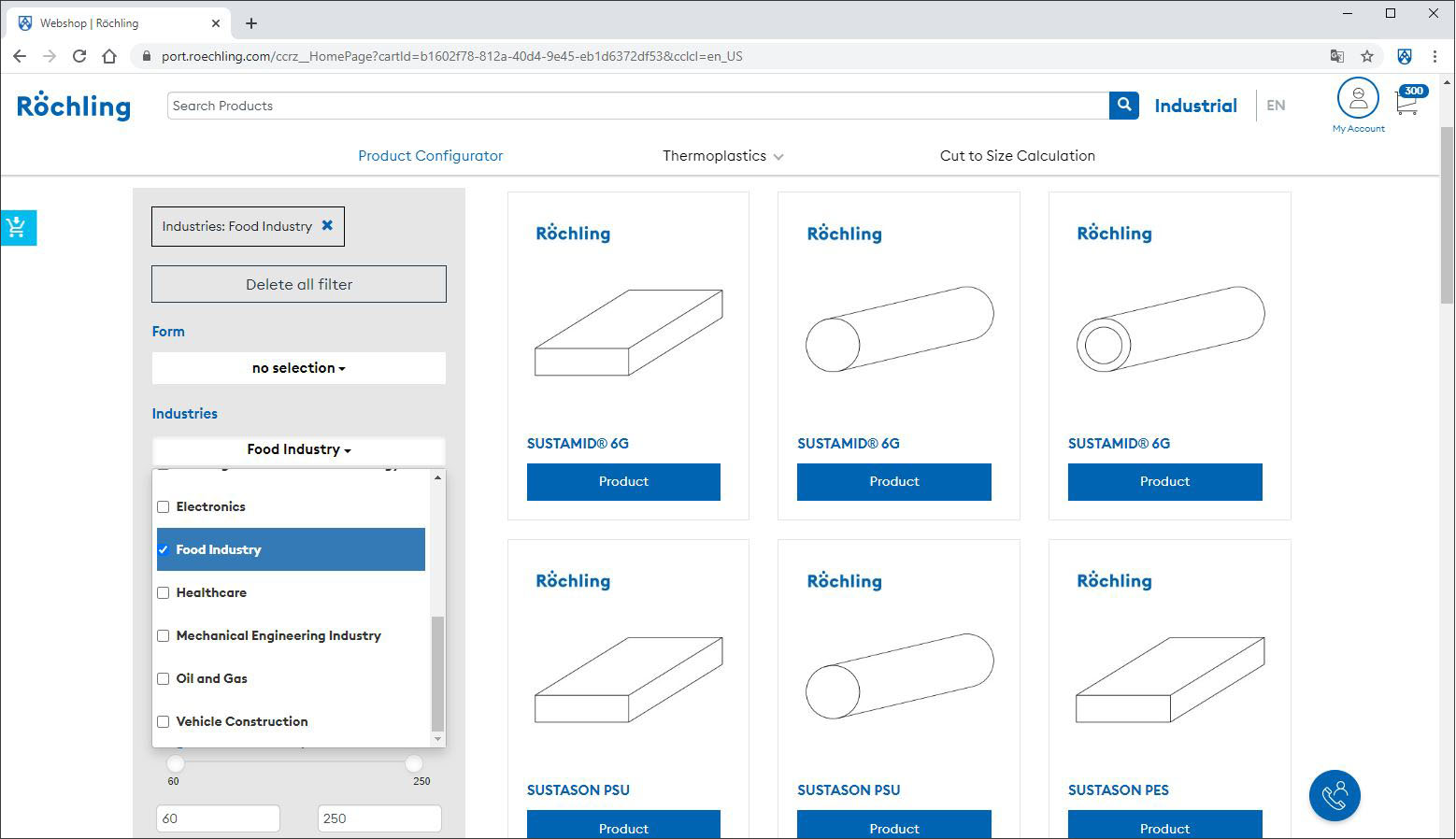Go to browser home page icon

click(109, 56)
